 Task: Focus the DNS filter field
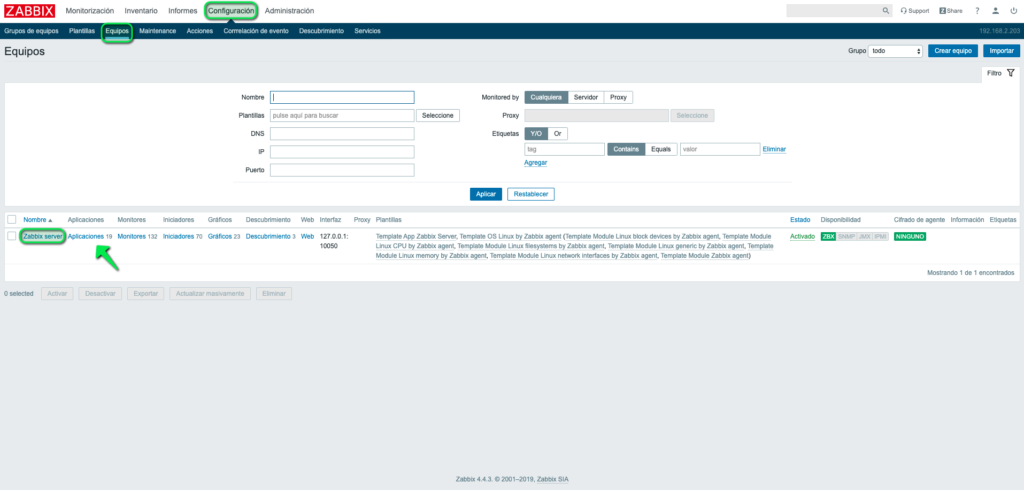click(342, 133)
